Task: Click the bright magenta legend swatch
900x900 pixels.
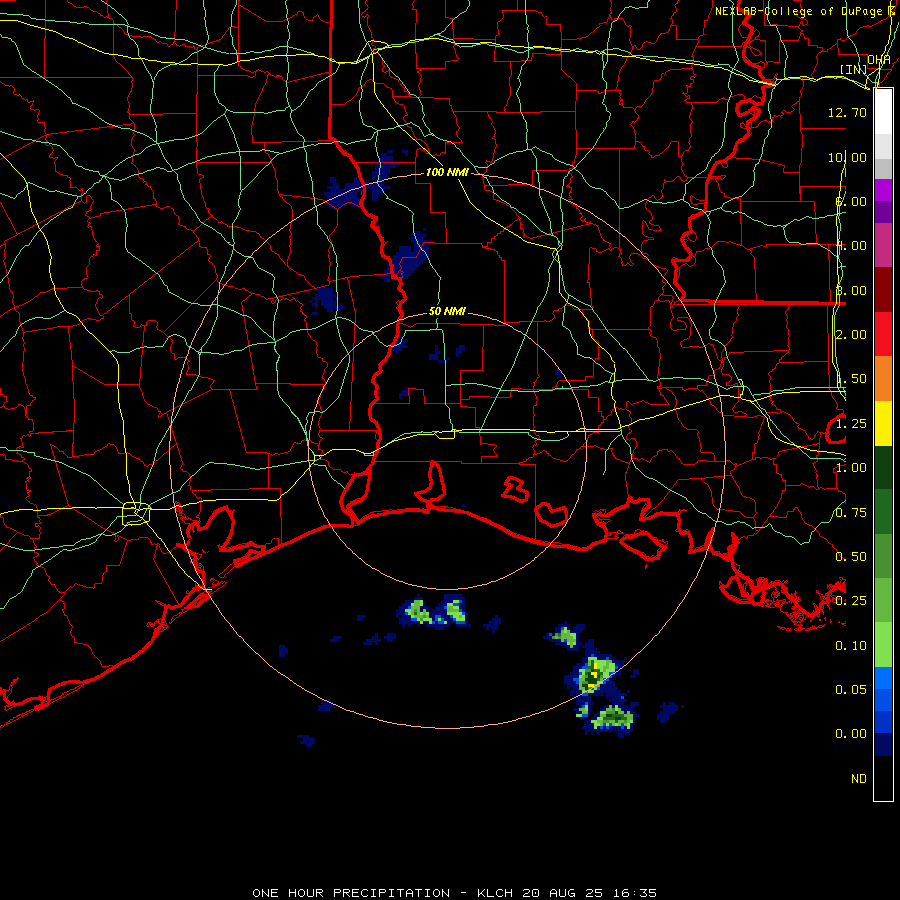Action: tap(883, 190)
